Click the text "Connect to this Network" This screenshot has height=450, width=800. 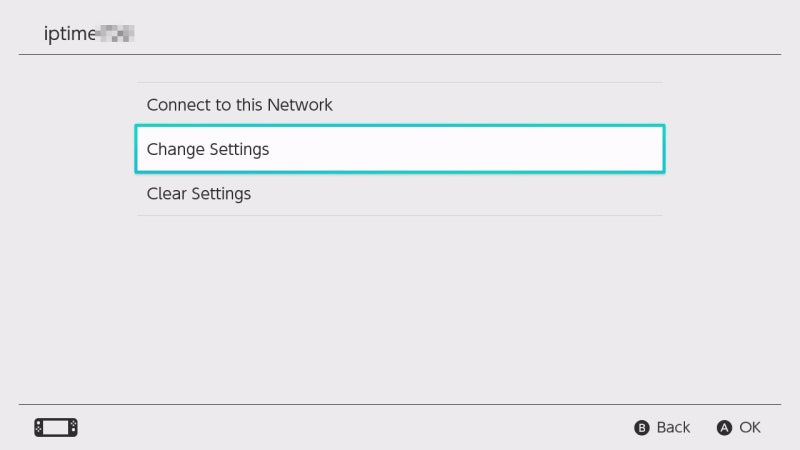(x=239, y=105)
